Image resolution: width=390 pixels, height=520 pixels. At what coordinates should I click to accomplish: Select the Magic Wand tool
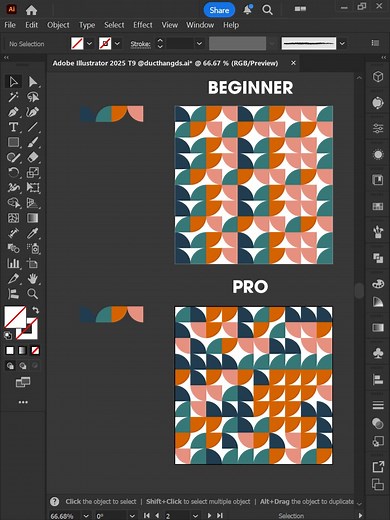tap(13, 97)
